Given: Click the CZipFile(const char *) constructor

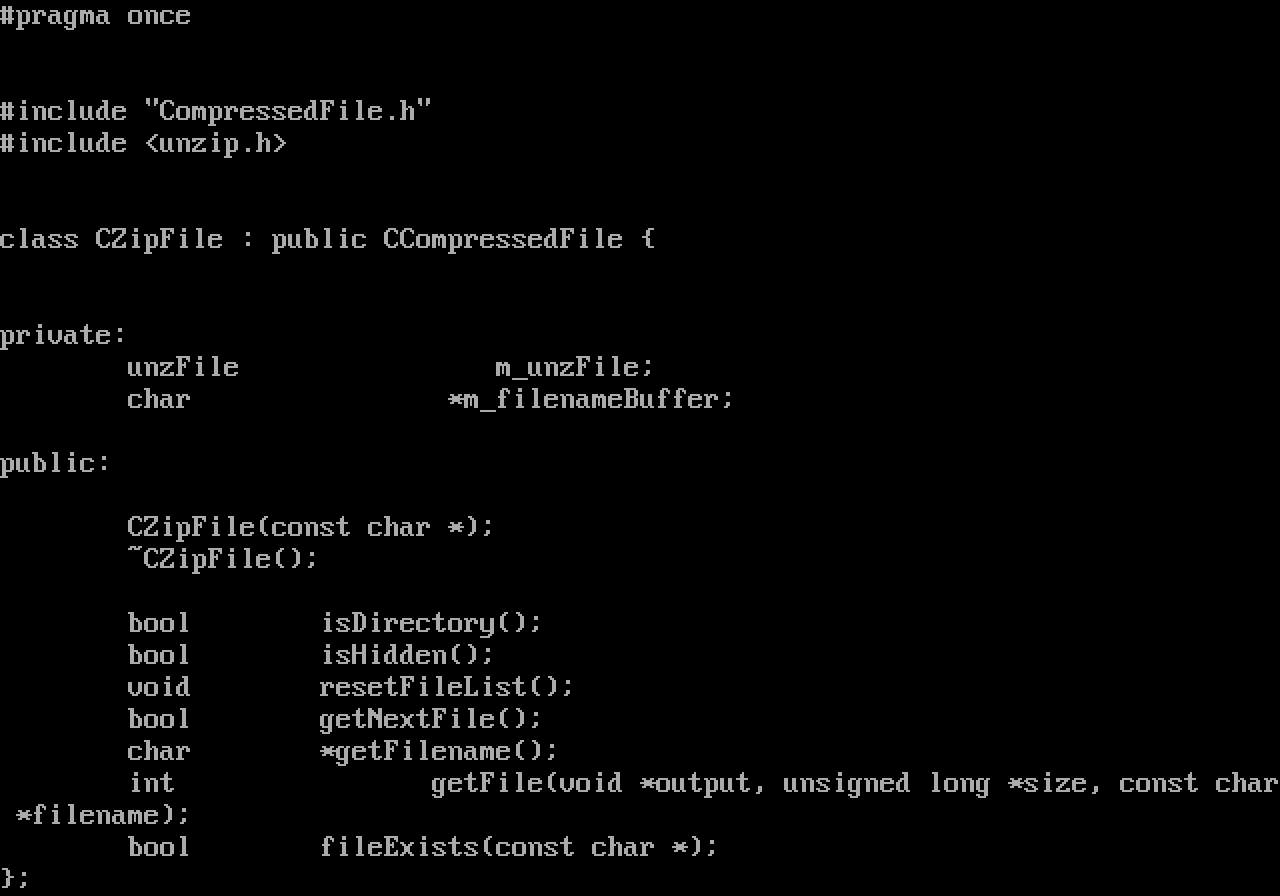Looking at the screenshot, I should [311, 528].
